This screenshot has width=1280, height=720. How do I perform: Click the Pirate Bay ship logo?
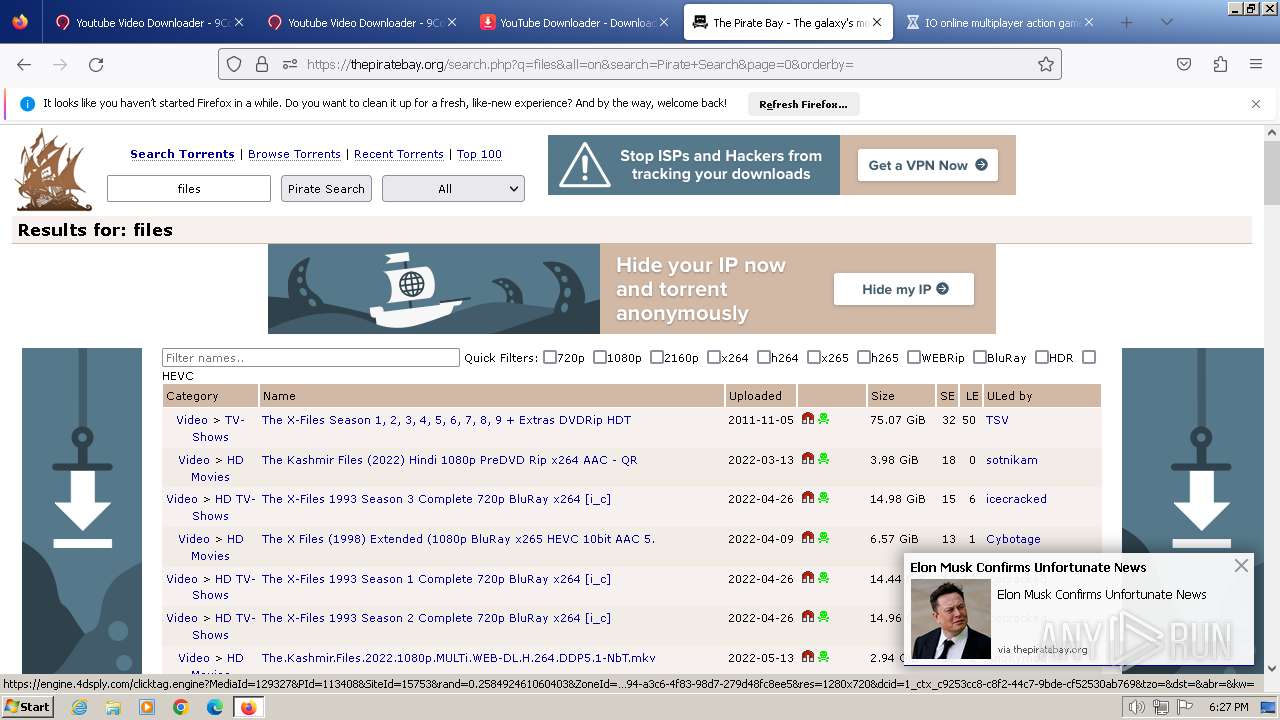coord(54,170)
